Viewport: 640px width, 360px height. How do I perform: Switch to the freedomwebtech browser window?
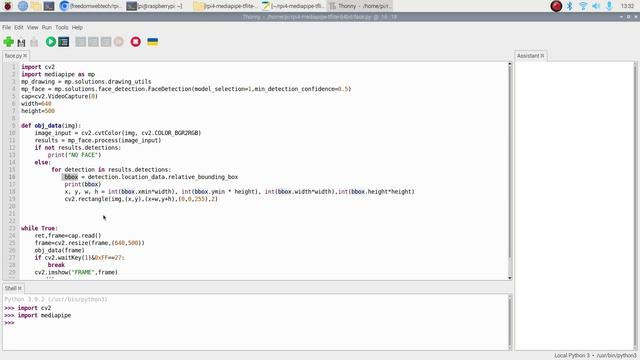click(x=90, y=6)
